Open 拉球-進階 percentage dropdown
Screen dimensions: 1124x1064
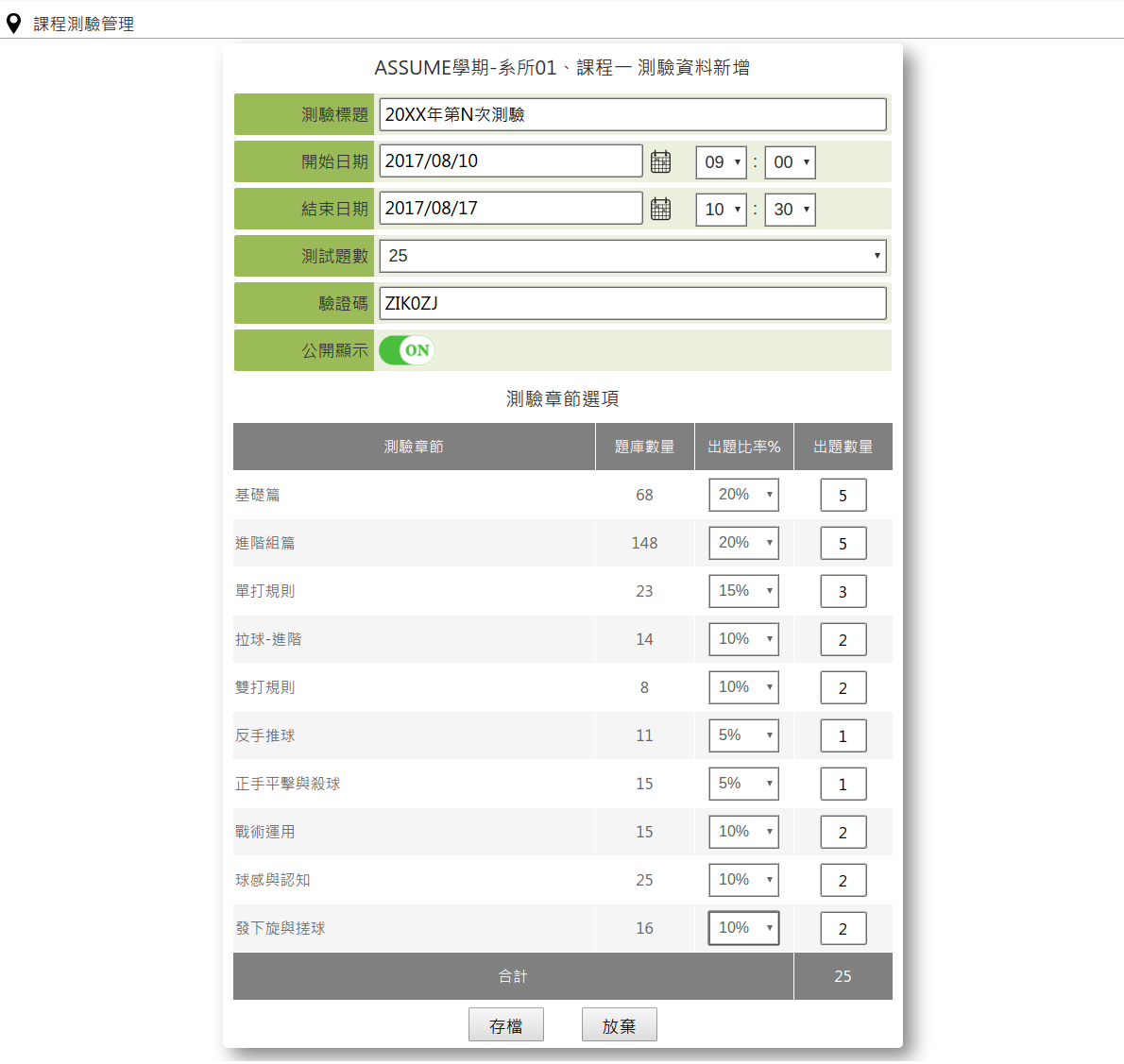[x=743, y=638]
